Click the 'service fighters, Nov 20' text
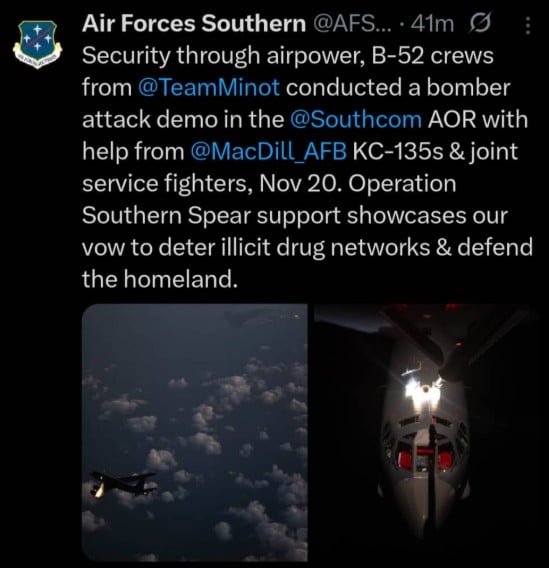 [x=212, y=184]
